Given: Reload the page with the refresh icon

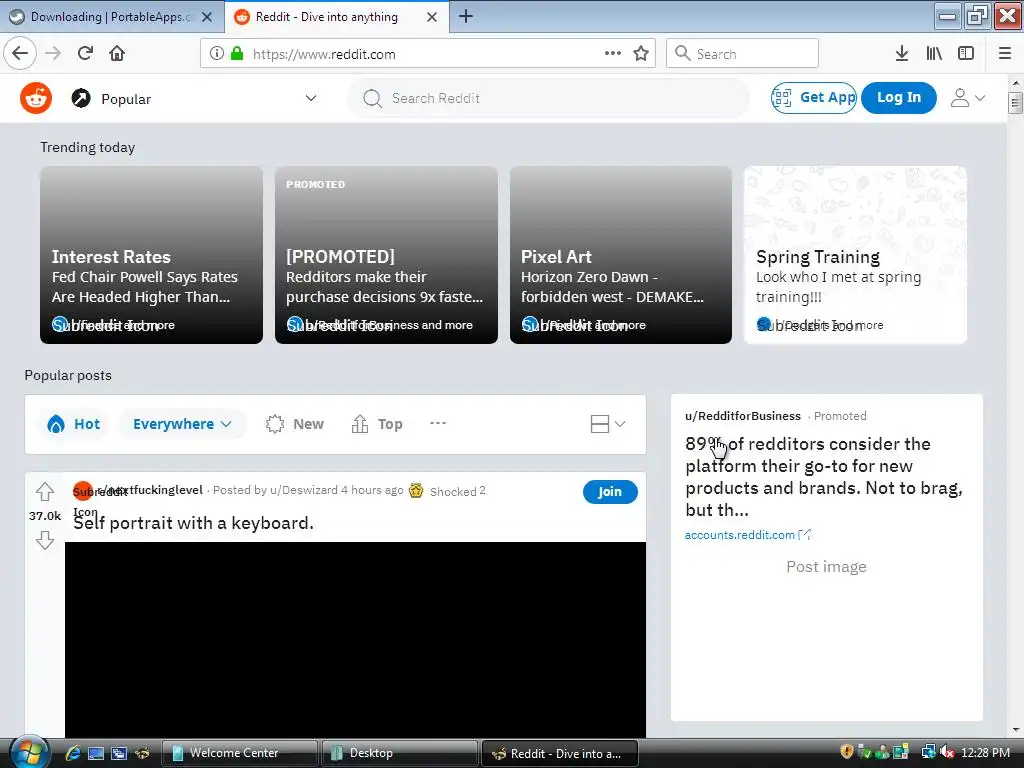Looking at the screenshot, I should coord(85,54).
